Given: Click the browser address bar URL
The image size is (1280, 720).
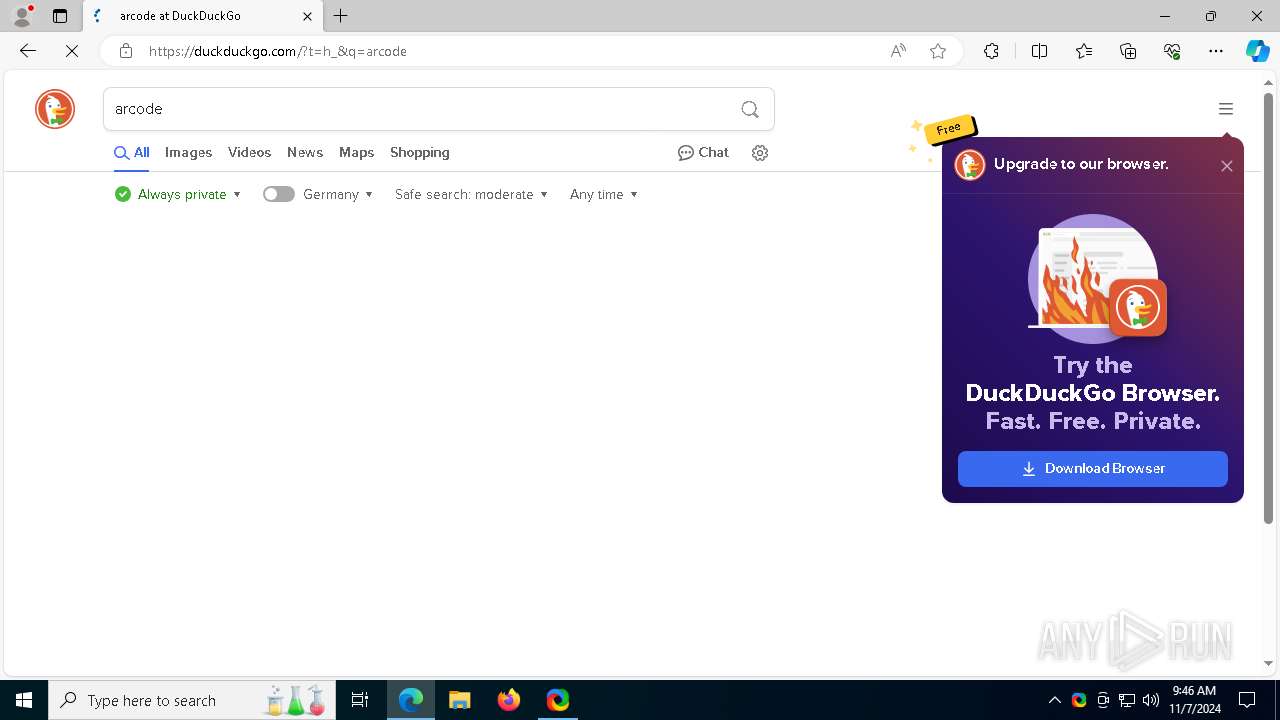Looking at the screenshot, I should pos(278,51).
